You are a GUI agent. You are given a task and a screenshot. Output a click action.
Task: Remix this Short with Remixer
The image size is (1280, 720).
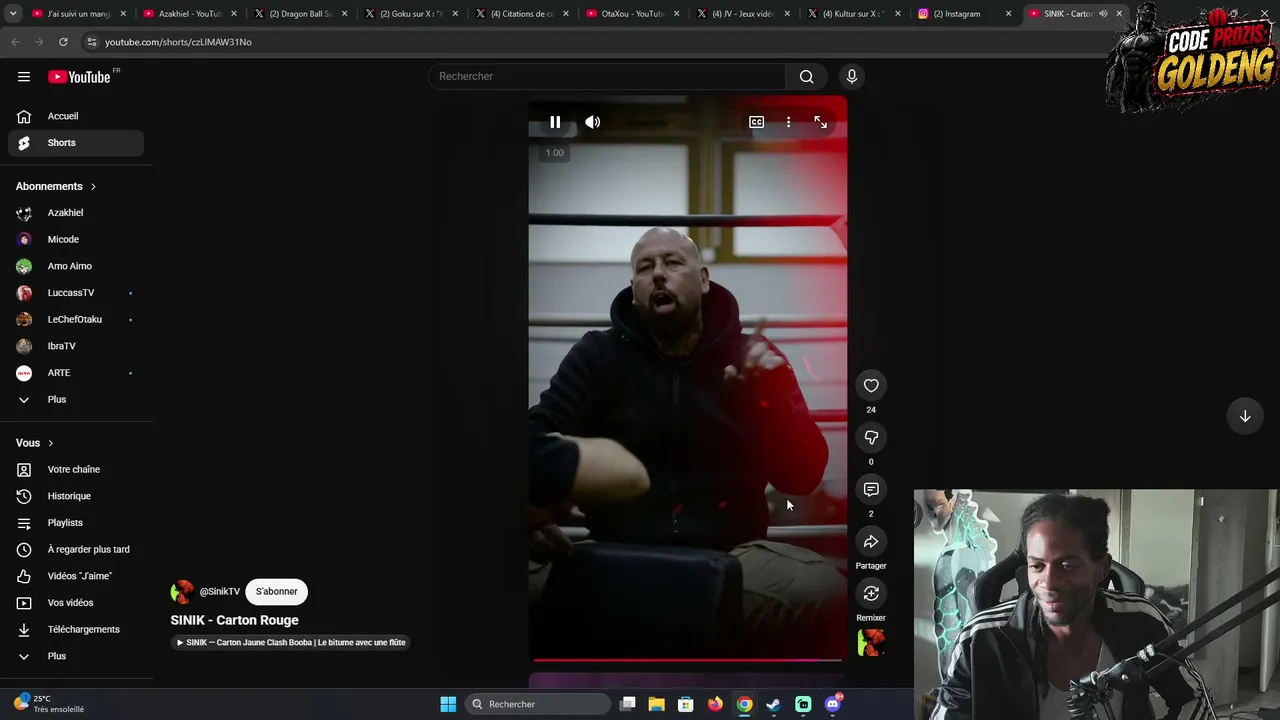pos(871,594)
